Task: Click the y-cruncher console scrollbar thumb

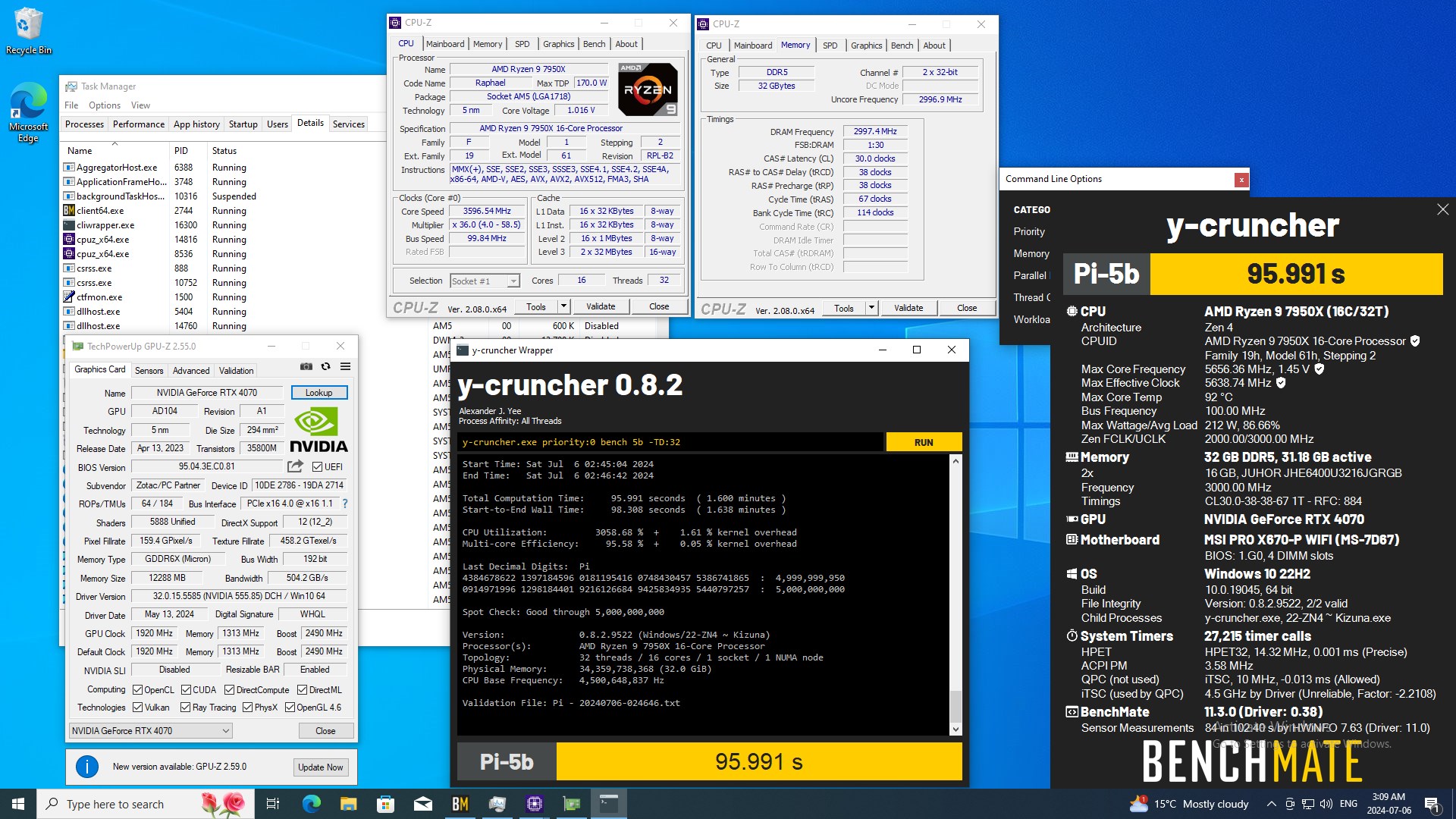Action: click(955, 705)
